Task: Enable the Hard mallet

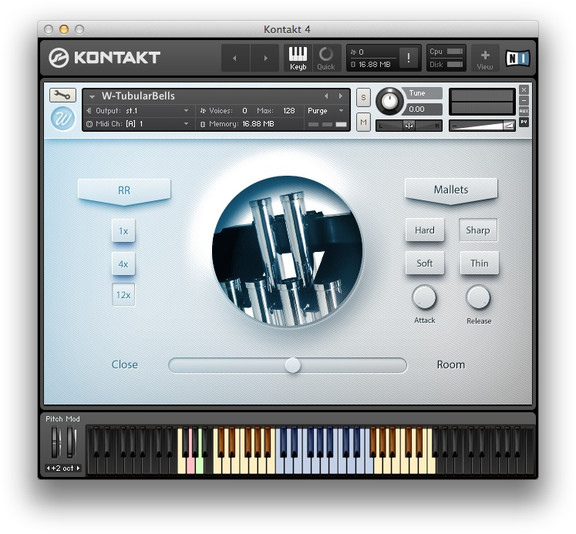Action: click(425, 230)
